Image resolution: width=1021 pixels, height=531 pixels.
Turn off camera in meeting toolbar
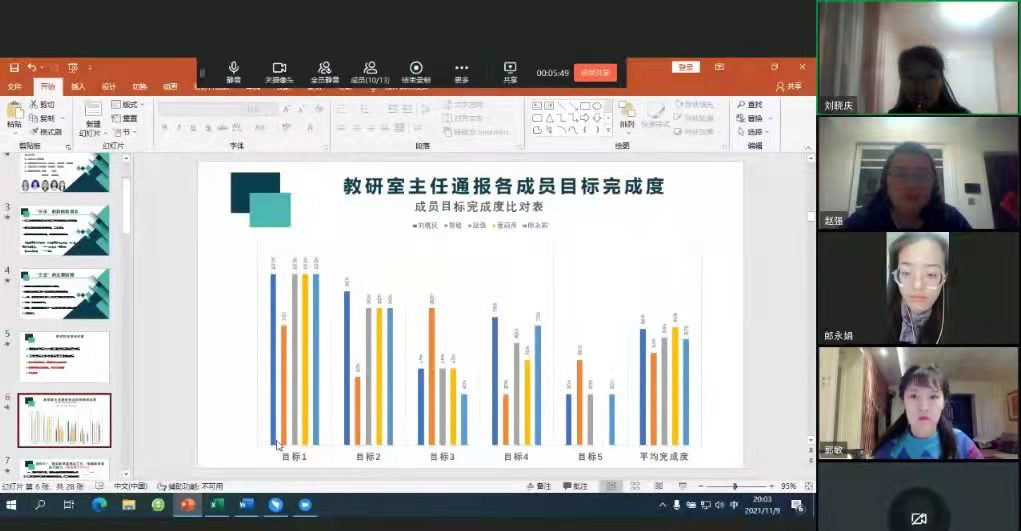click(279, 72)
